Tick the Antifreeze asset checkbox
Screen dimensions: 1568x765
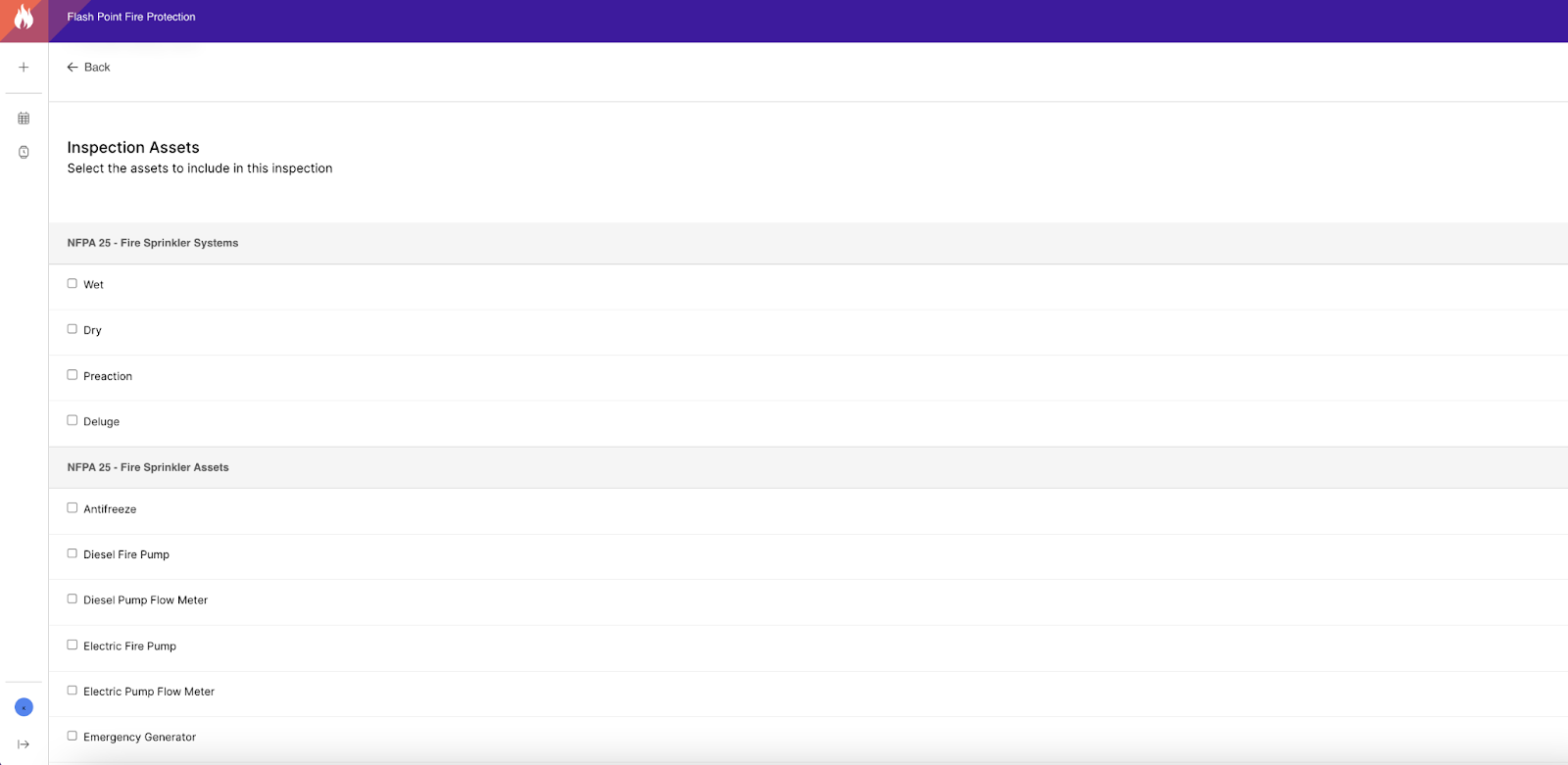tap(72, 508)
